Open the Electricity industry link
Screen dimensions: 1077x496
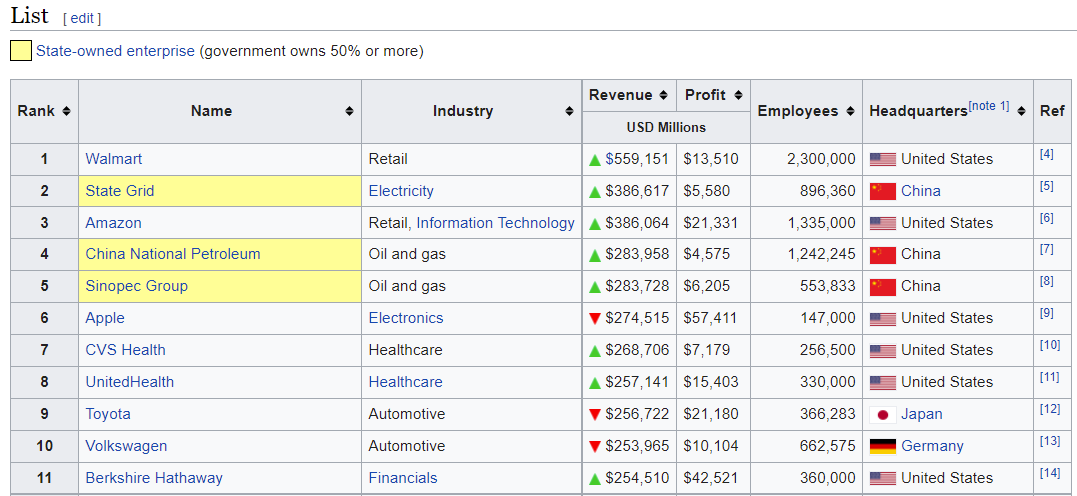click(x=401, y=191)
